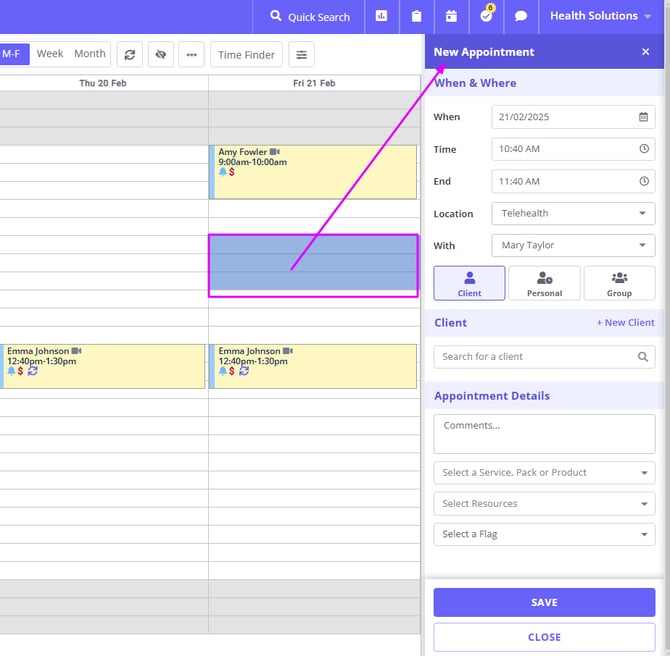Expand the Location Telehealth dropdown
Image resolution: width=670 pixels, height=656 pixels.
click(x=573, y=213)
